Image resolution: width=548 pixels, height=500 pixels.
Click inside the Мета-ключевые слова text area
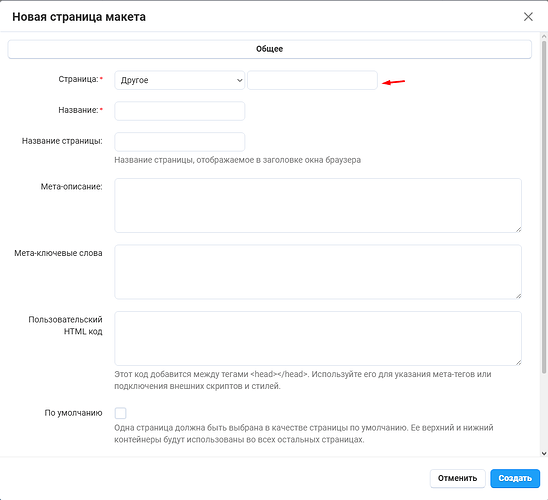(318, 272)
